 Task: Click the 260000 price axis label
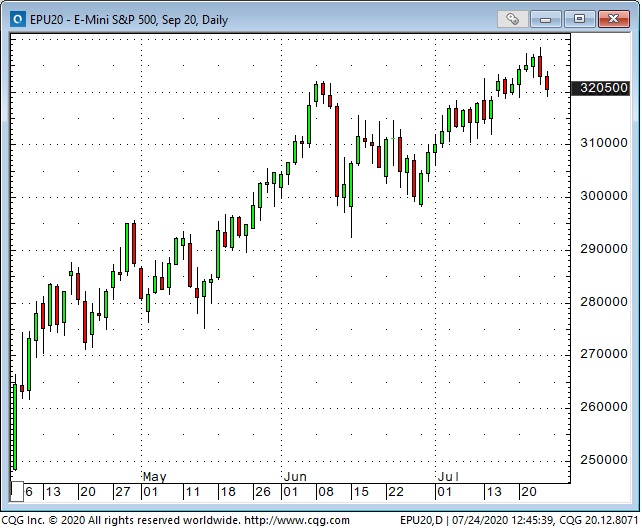(604, 407)
